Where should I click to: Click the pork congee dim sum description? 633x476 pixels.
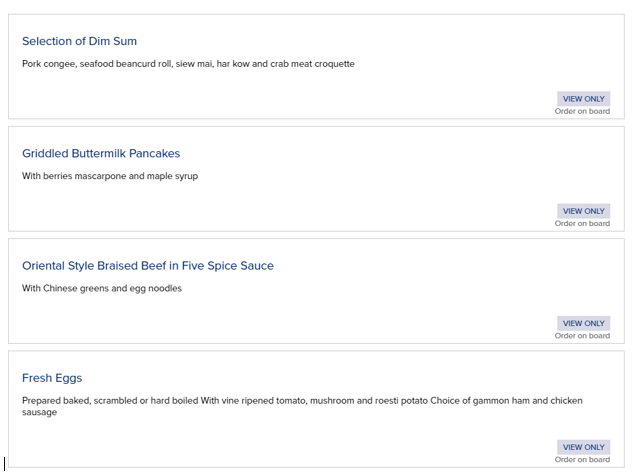coord(188,64)
